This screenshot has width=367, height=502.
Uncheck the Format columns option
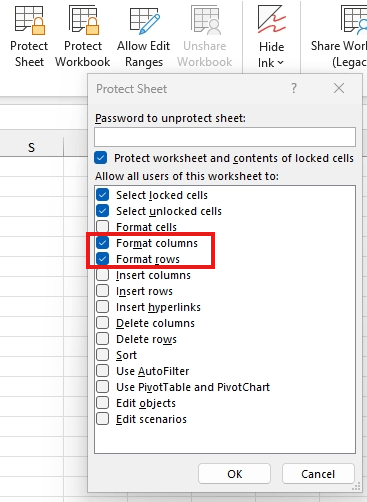103,243
